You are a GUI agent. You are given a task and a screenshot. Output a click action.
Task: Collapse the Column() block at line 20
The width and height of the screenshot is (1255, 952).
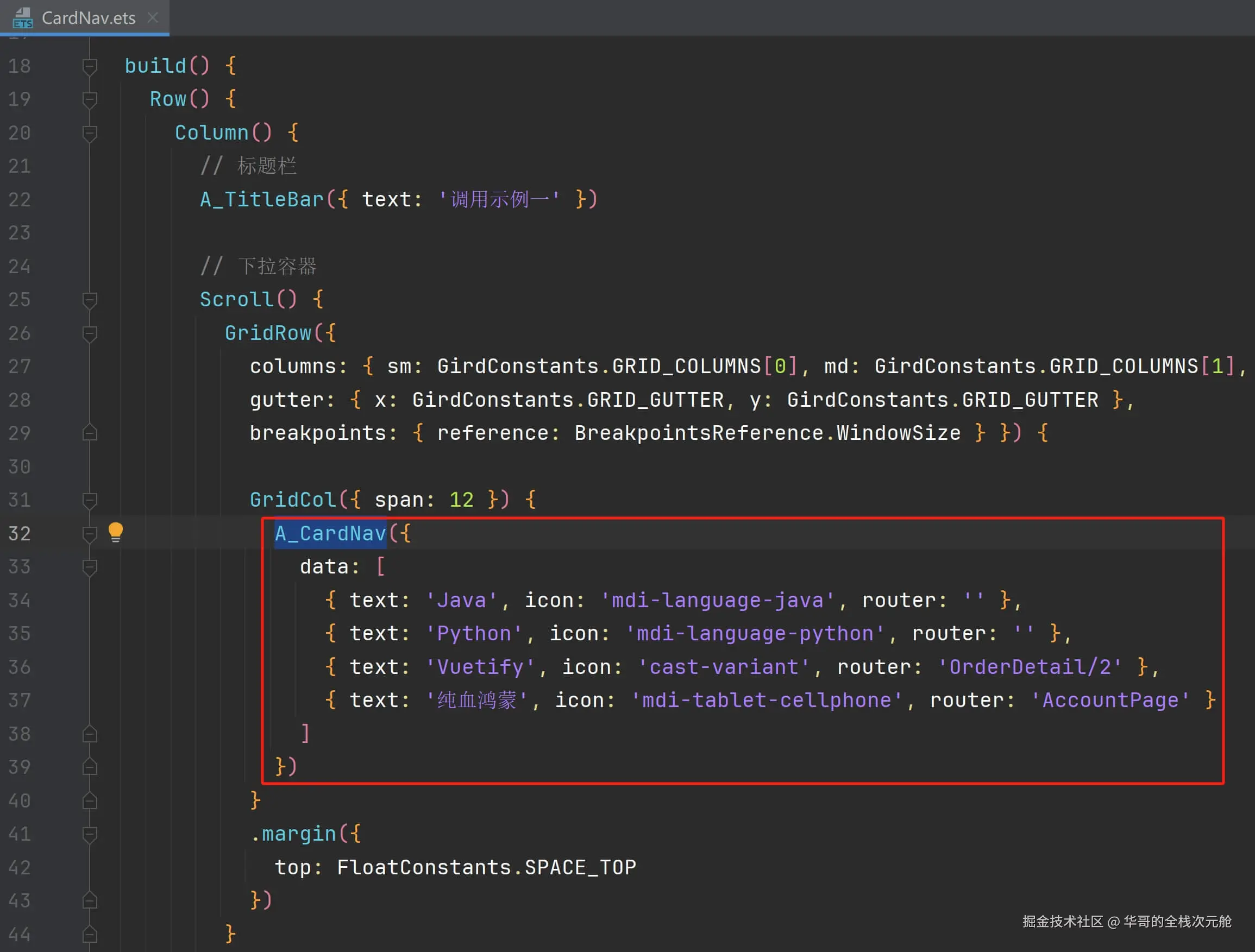[90, 133]
